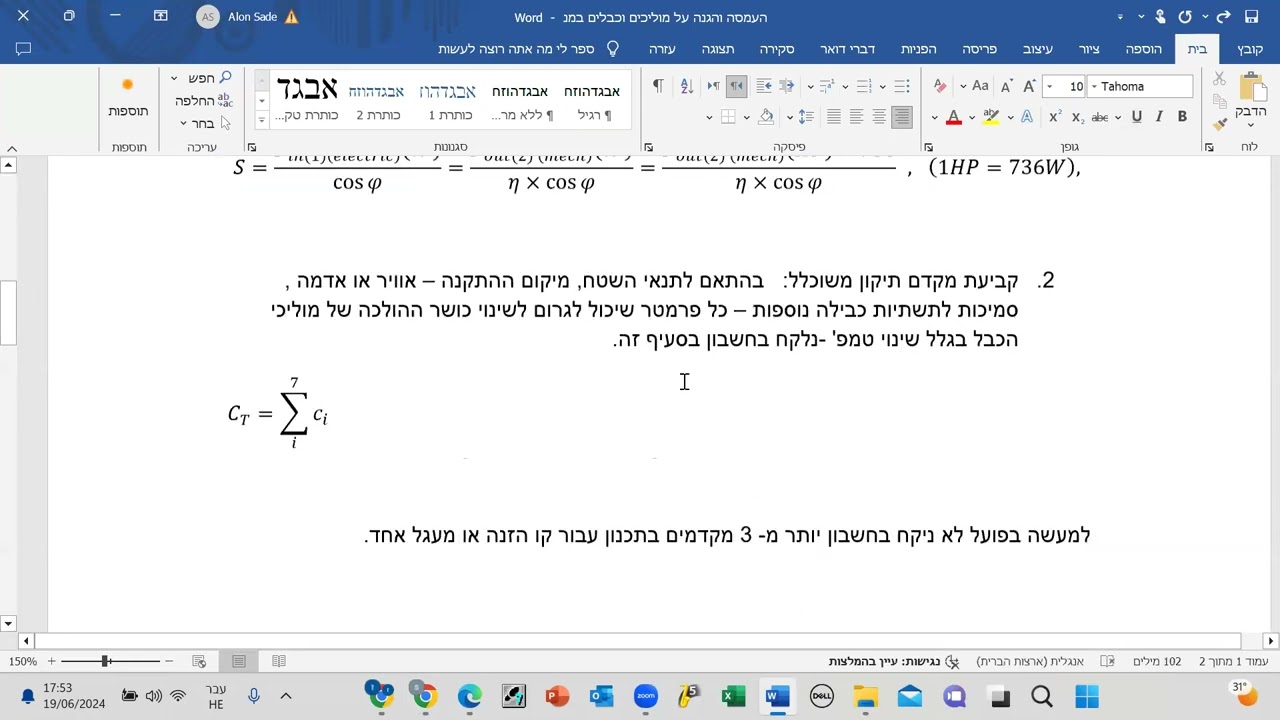The height and width of the screenshot is (720, 1280).
Task: Open the עיצוב (Design) ribbon tab
Action: pyautogui.click(x=1038, y=49)
